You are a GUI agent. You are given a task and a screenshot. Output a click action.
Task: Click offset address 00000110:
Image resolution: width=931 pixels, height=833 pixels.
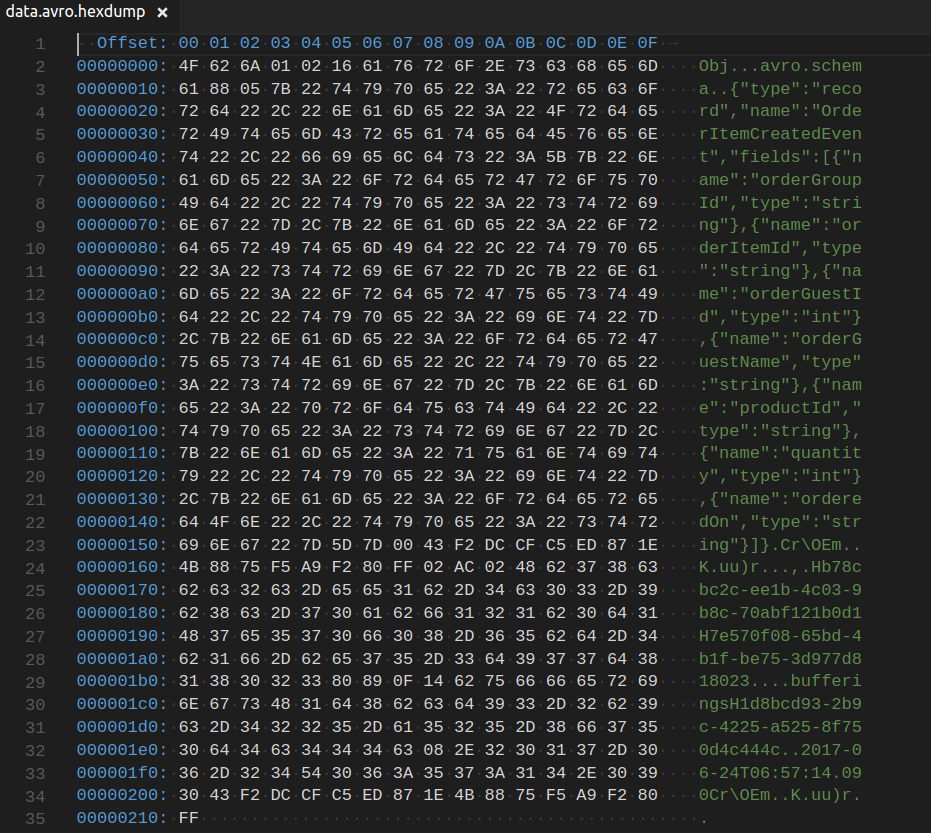point(122,454)
